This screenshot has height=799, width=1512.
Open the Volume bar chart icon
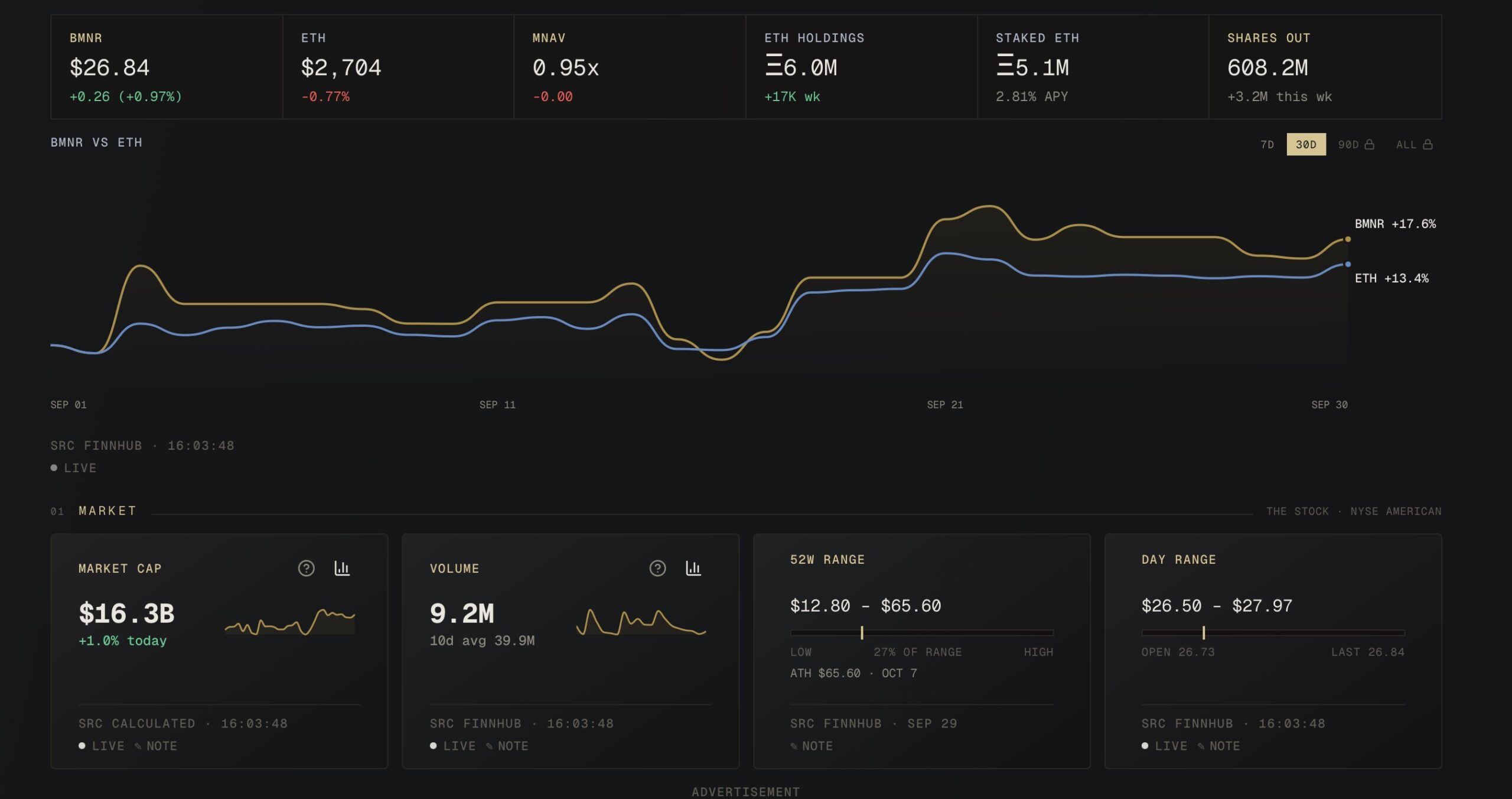click(693, 568)
